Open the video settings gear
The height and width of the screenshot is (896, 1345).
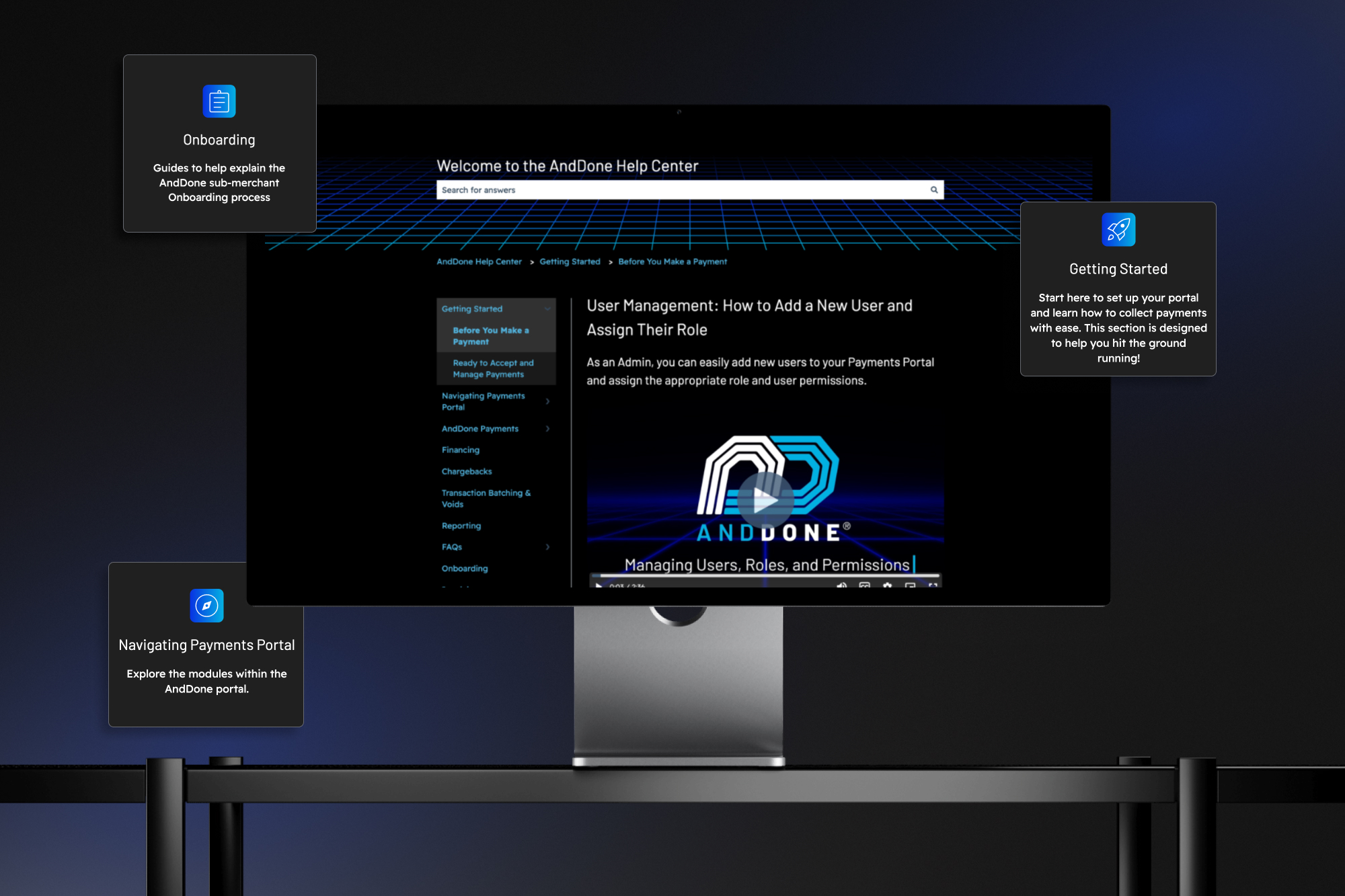pyautogui.click(x=888, y=585)
